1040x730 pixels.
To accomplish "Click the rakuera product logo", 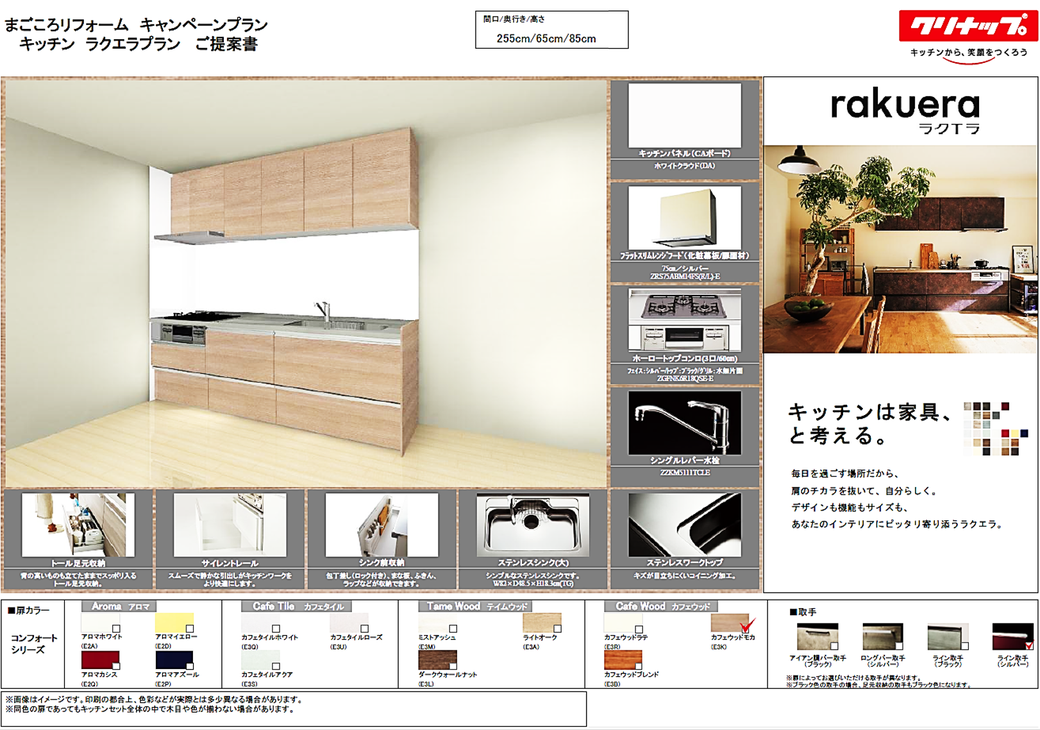I will [905, 105].
